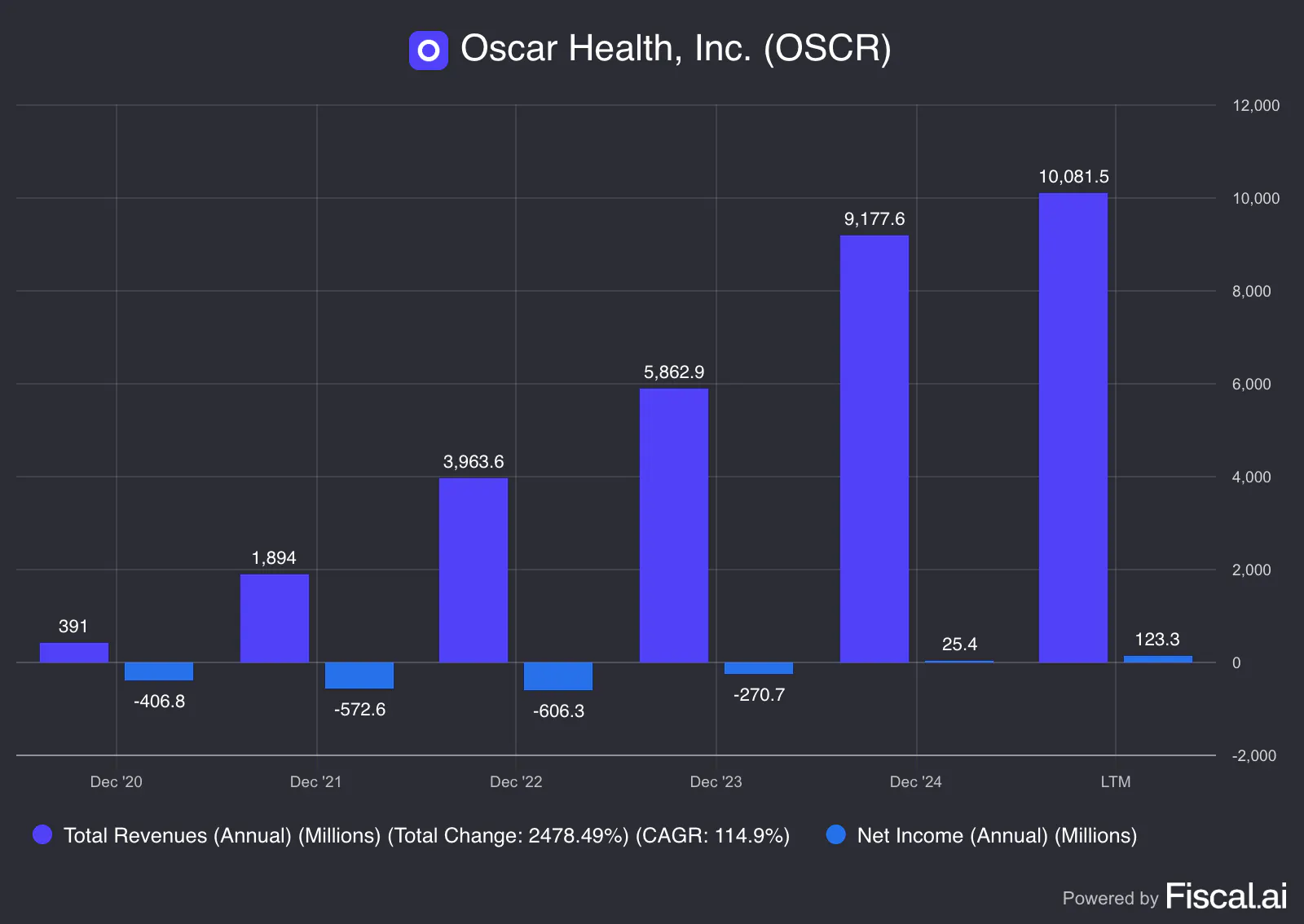Click the value label -606.3
The height and width of the screenshot is (924, 1304).
tap(558, 711)
